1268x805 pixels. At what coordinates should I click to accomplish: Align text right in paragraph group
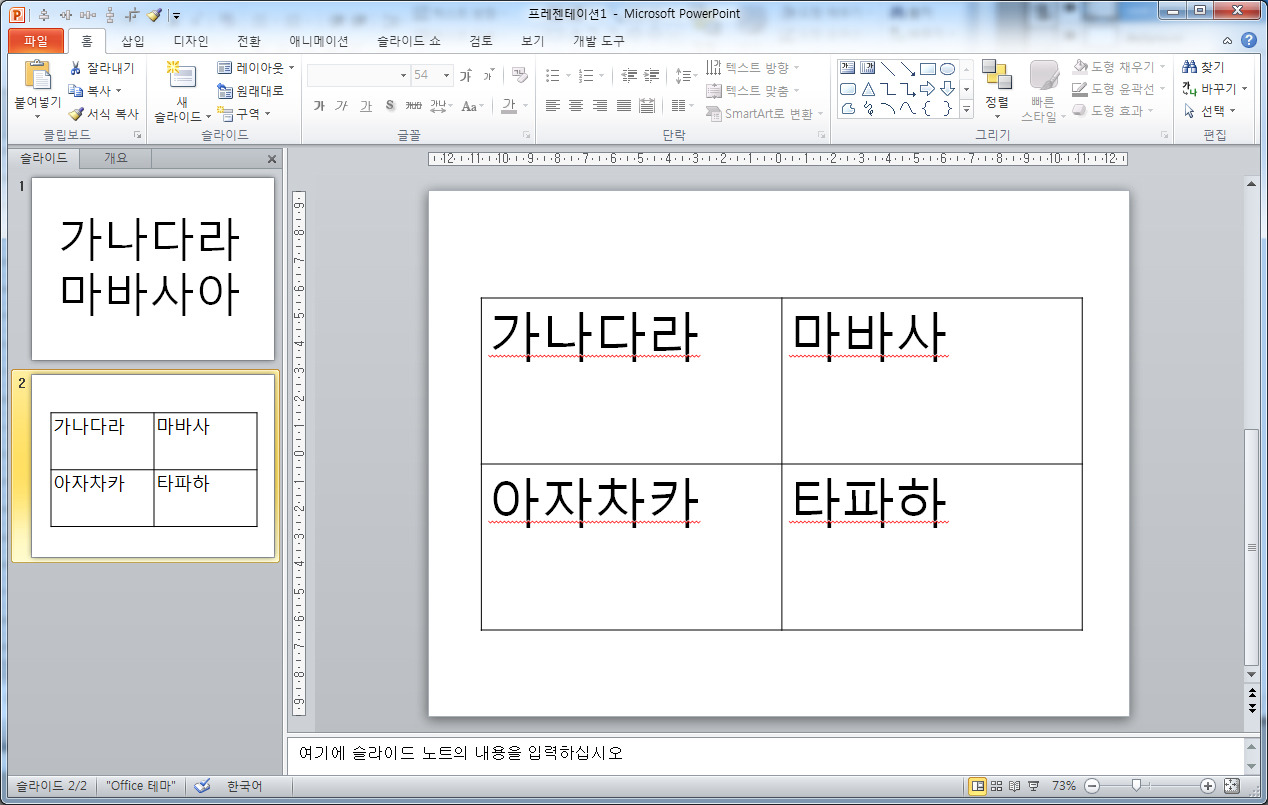pos(600,106)
